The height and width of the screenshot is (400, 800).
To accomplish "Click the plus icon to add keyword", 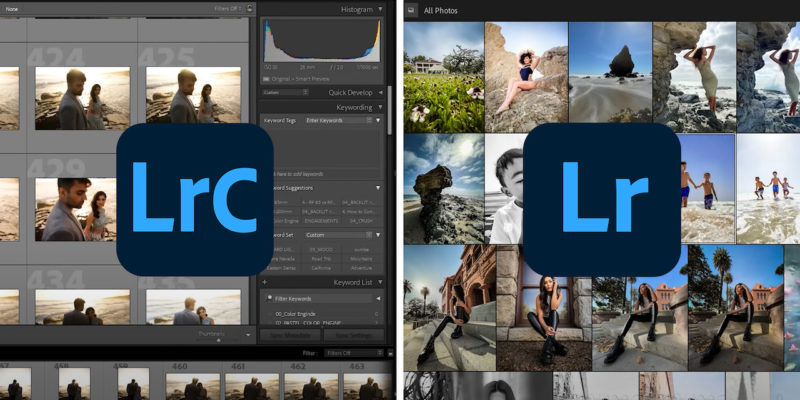I will pyautogui.click(x=264, y=282).
